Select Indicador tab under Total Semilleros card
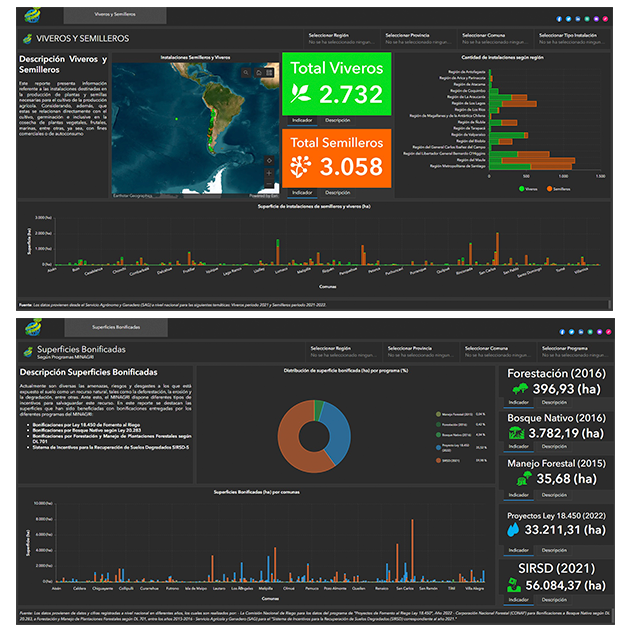630x630 pixels. coord(302,192)
